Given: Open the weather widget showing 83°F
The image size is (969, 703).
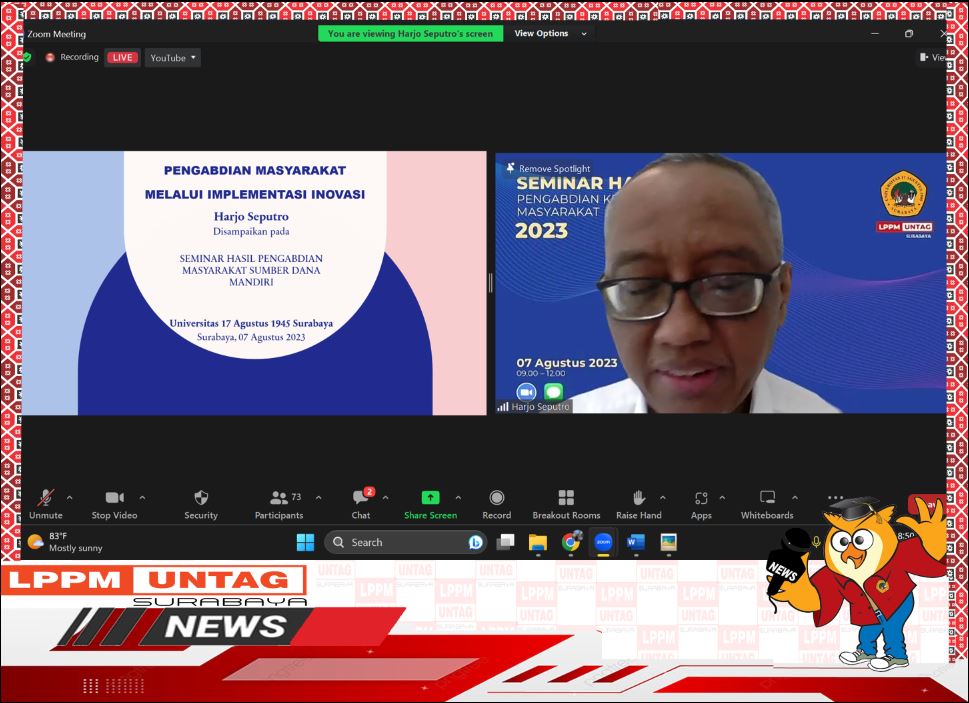Looking at the screenshot, I should tap(65, 542).
